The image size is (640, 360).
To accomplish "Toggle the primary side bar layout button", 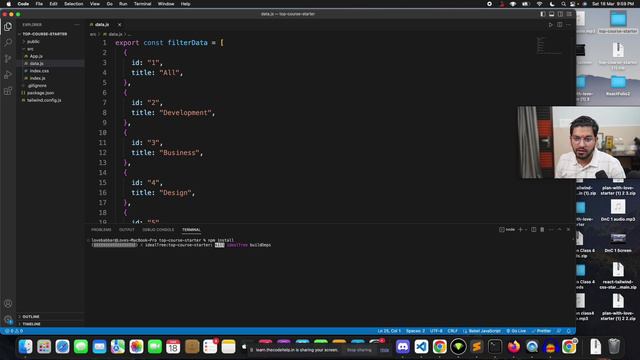I will click(x=542, y=14).
